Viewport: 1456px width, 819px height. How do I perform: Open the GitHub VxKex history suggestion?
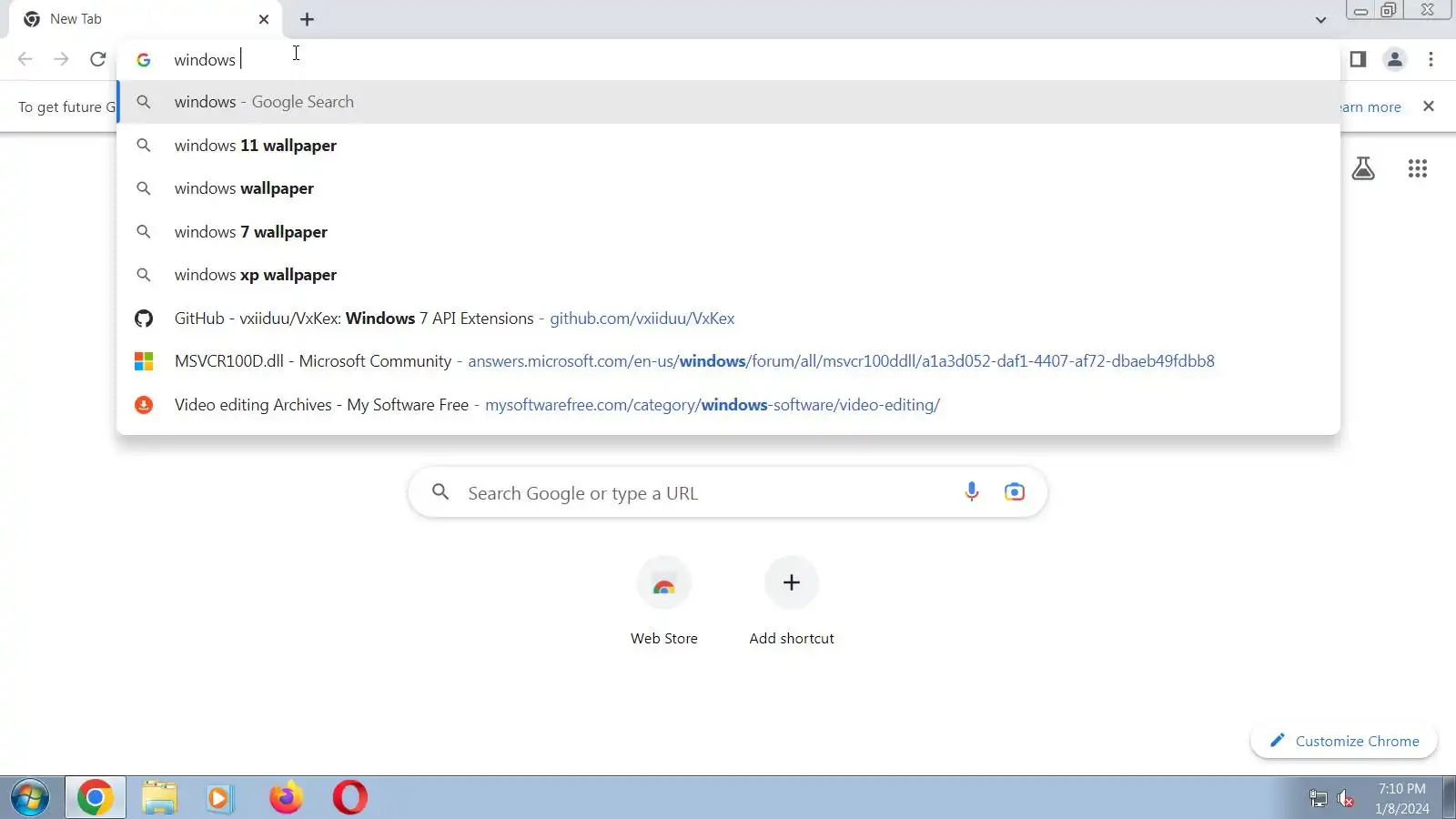pyautogui.click(x=728, y=318)
